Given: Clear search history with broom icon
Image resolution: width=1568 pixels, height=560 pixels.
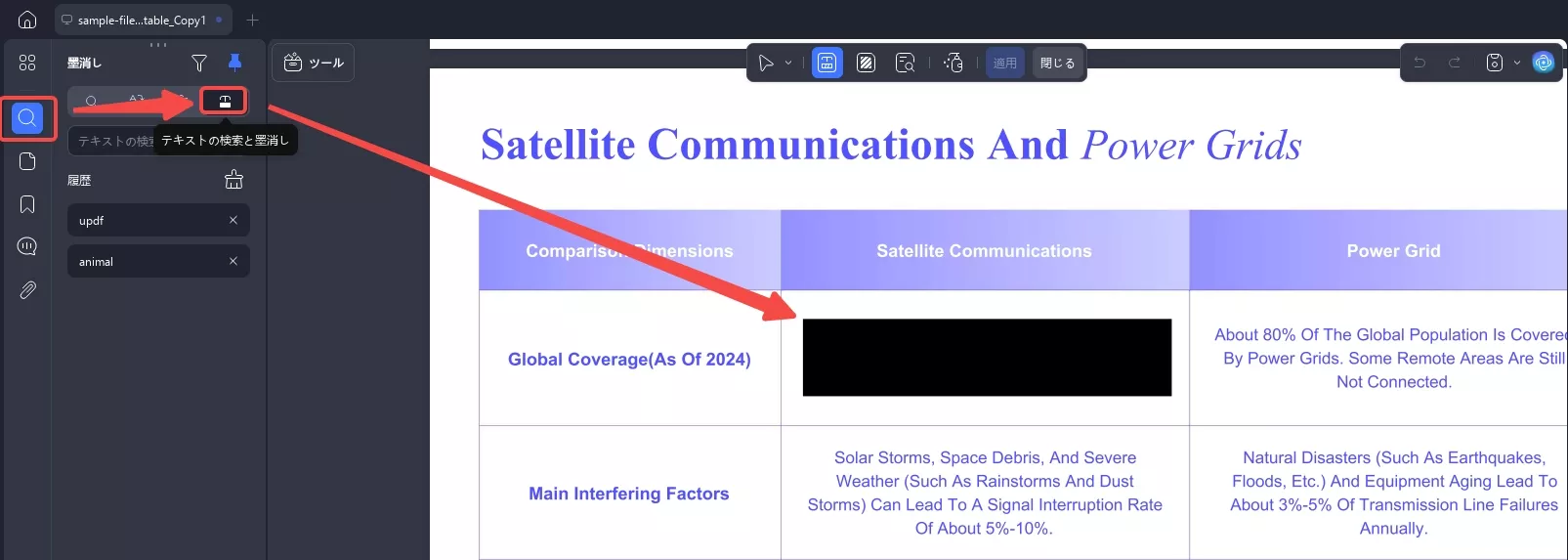Looking at the screenshot, I should pos(233,180).
